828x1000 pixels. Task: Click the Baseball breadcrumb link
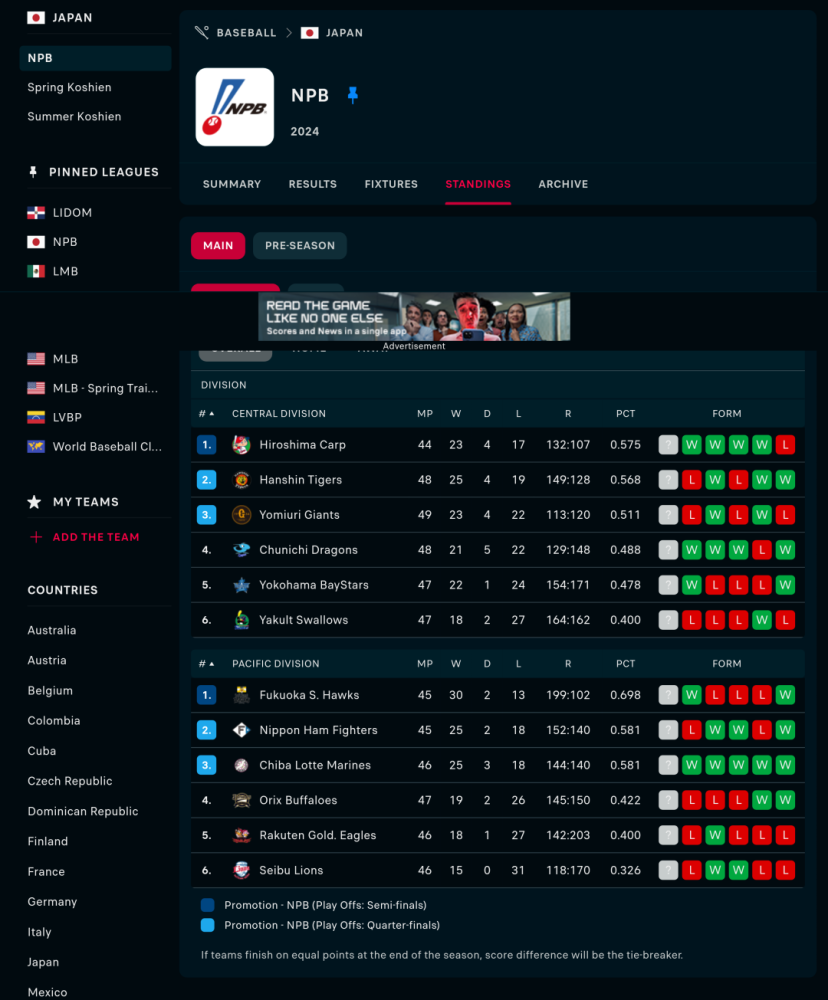click(x=246, y=33)
